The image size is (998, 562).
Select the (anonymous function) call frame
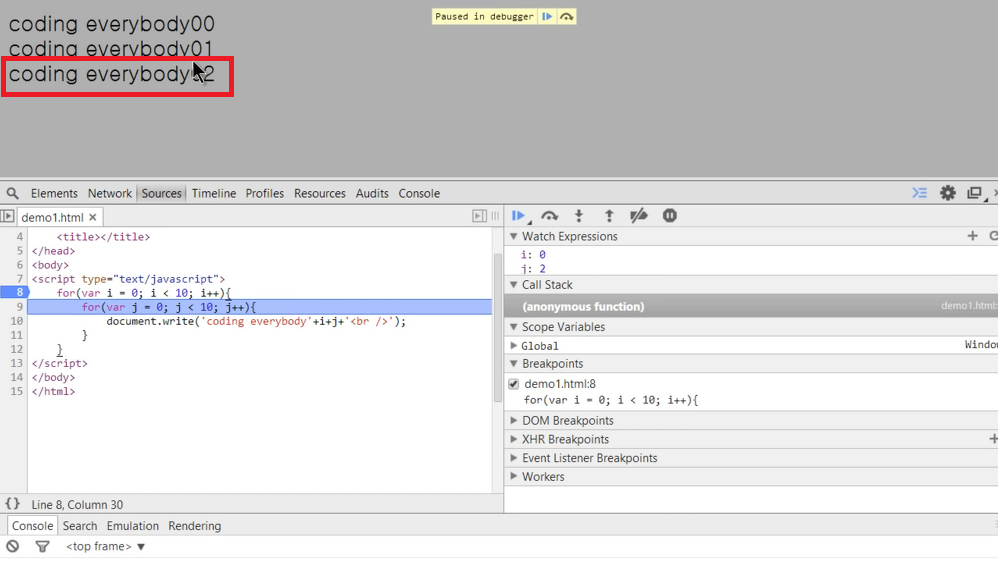click(751, 306)
